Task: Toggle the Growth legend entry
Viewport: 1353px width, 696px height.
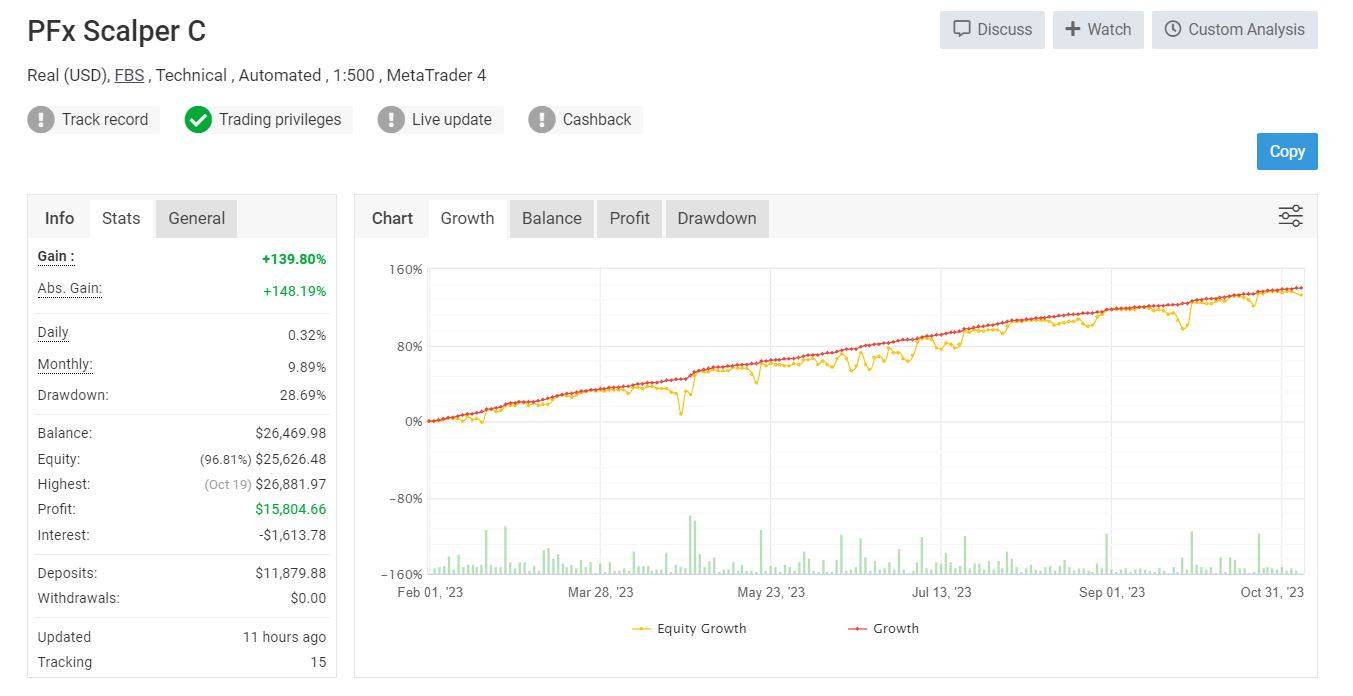Action: click(884, 628)
